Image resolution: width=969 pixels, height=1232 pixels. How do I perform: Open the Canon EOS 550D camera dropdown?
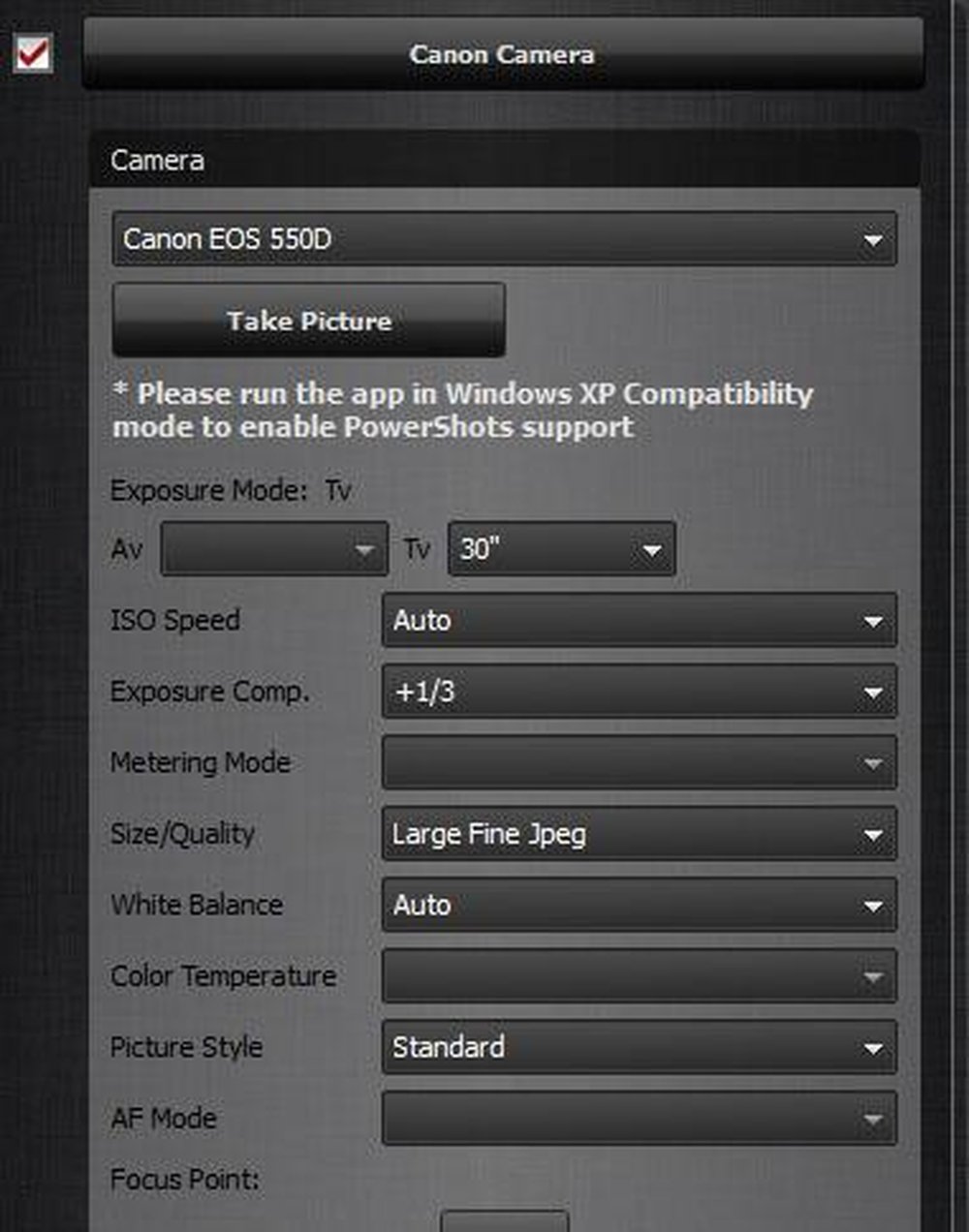point(504,239)
